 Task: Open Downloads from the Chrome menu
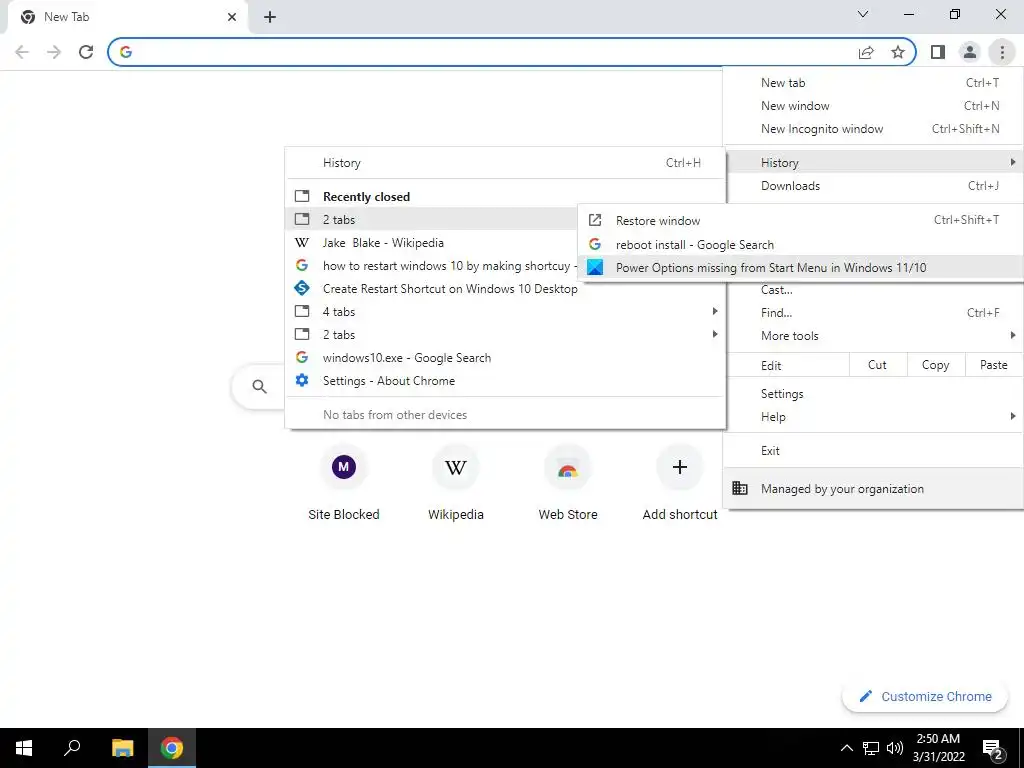[873, 186]
